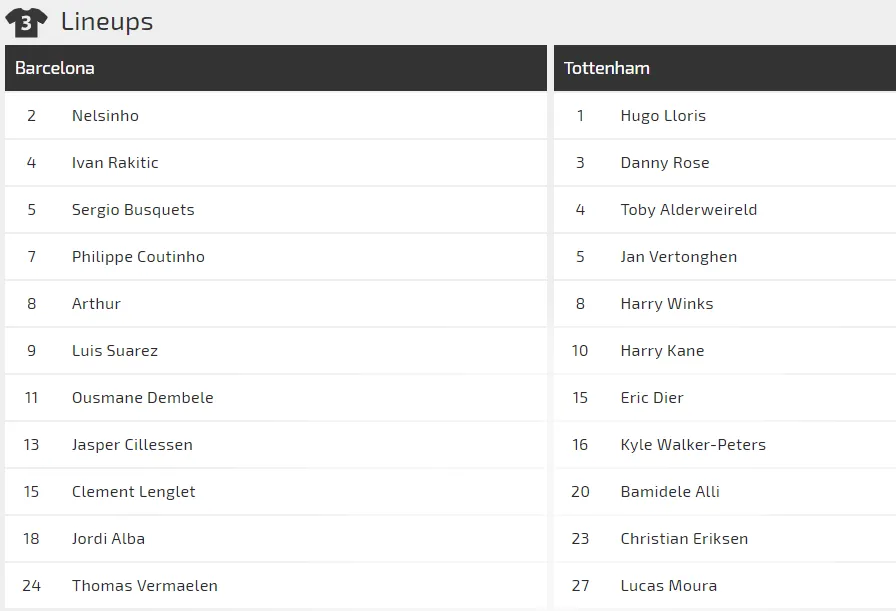Image resolution: width=896 pixels, height=611 pixels.
Task: Open Luis Suarez player link
Action: [x=115, y=351]
